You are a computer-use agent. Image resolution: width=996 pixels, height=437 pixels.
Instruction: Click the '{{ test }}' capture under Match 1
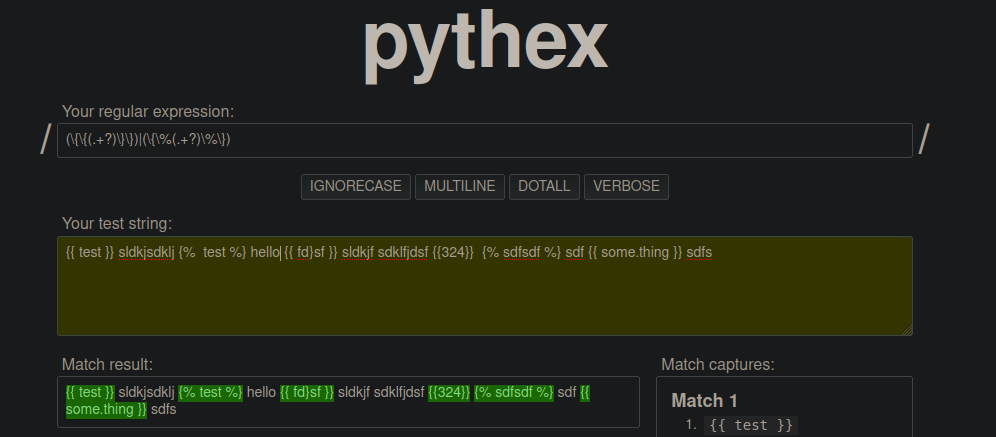[750, 426]
